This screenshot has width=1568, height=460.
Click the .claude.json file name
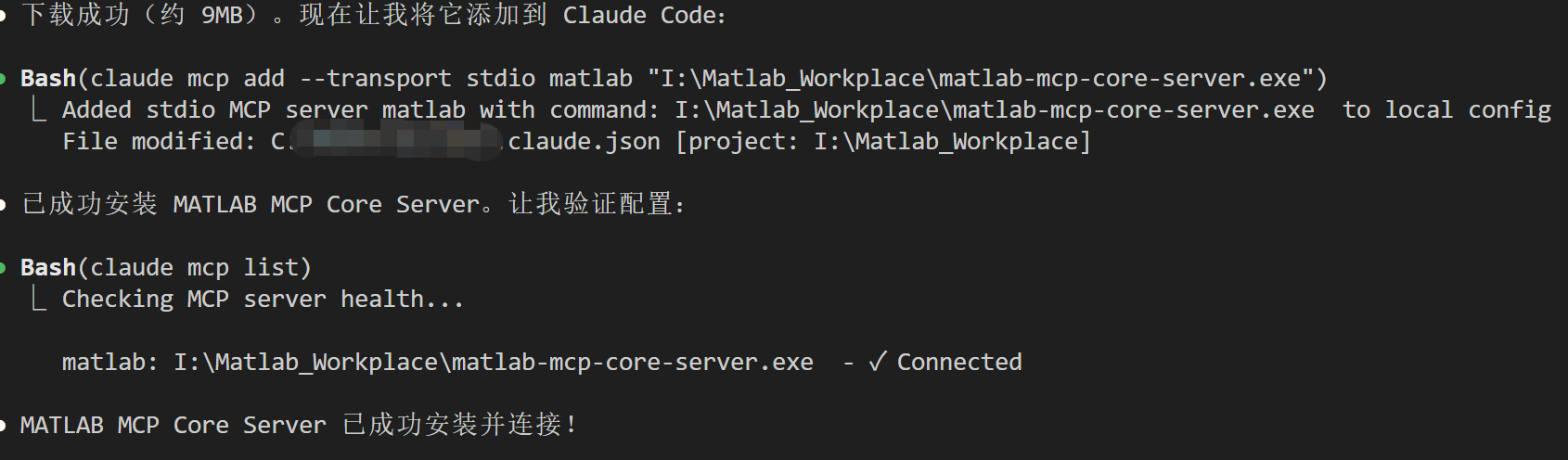click(x=584, y=141)
